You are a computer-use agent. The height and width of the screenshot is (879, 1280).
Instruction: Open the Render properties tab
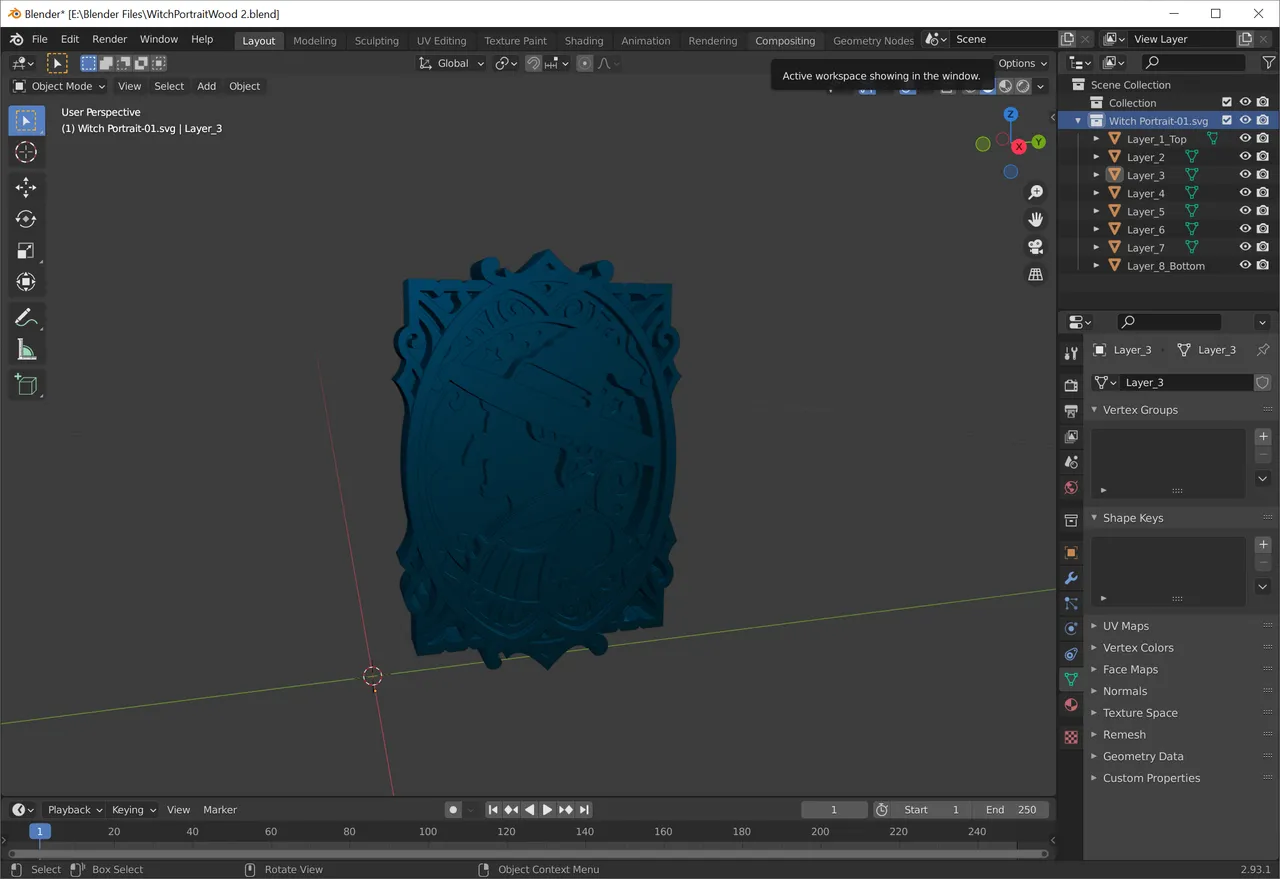click(x=1071, y=385)
